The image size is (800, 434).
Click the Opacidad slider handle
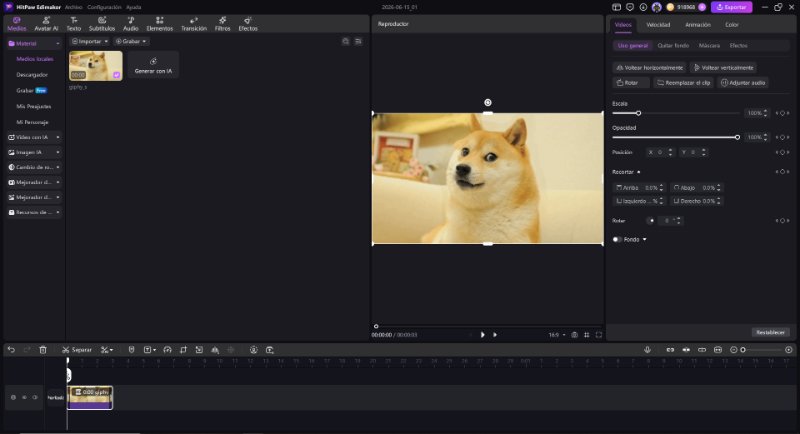737,137
